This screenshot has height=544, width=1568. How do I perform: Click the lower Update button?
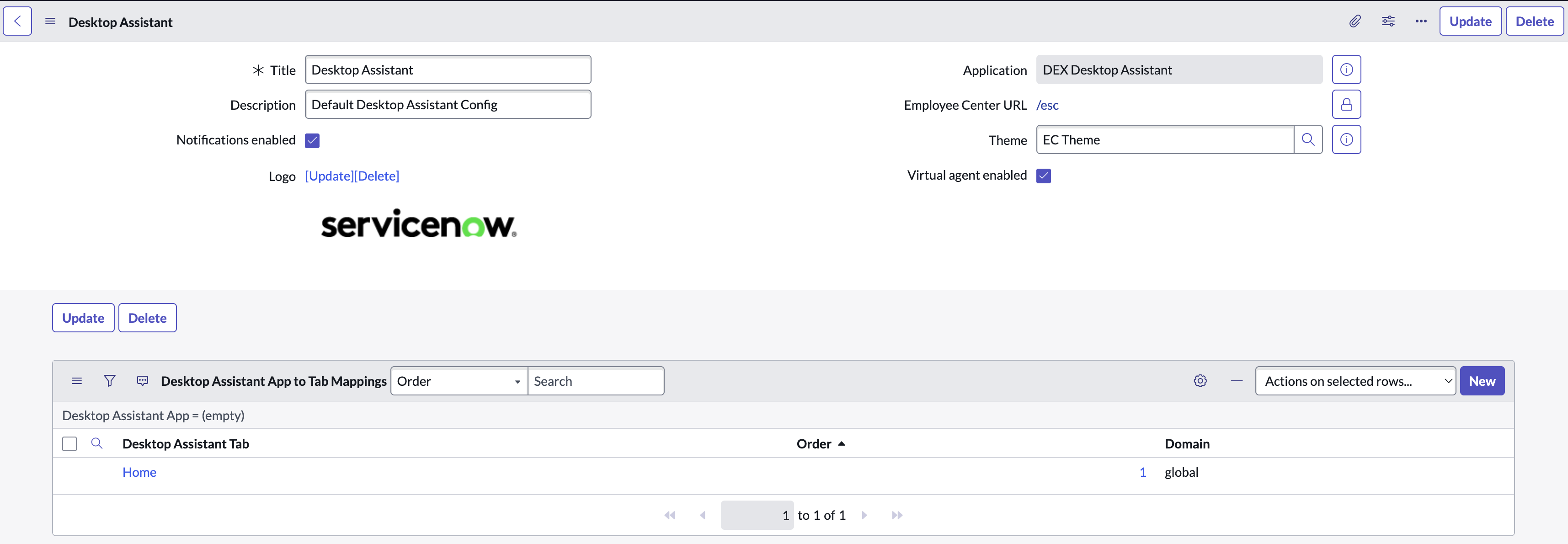pyautogui.click(x=83, y=318)
